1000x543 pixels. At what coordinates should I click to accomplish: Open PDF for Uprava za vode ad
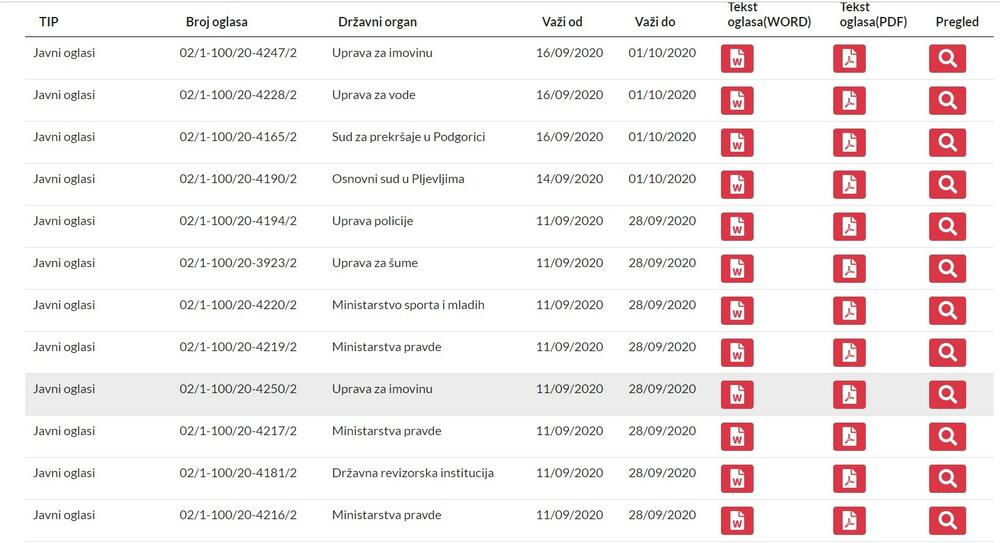[849, 101]
